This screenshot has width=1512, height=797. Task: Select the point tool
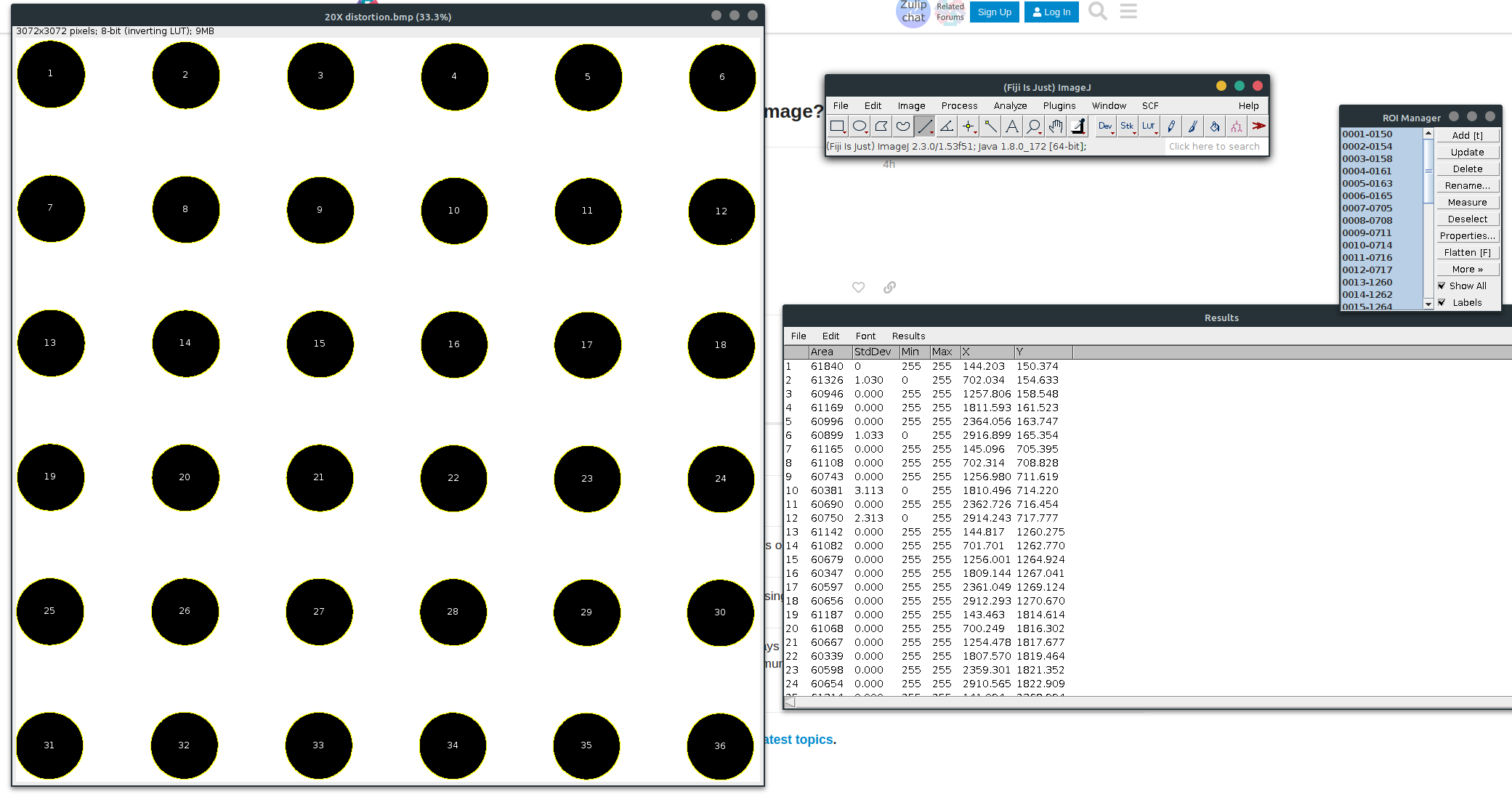click(969, 126)
